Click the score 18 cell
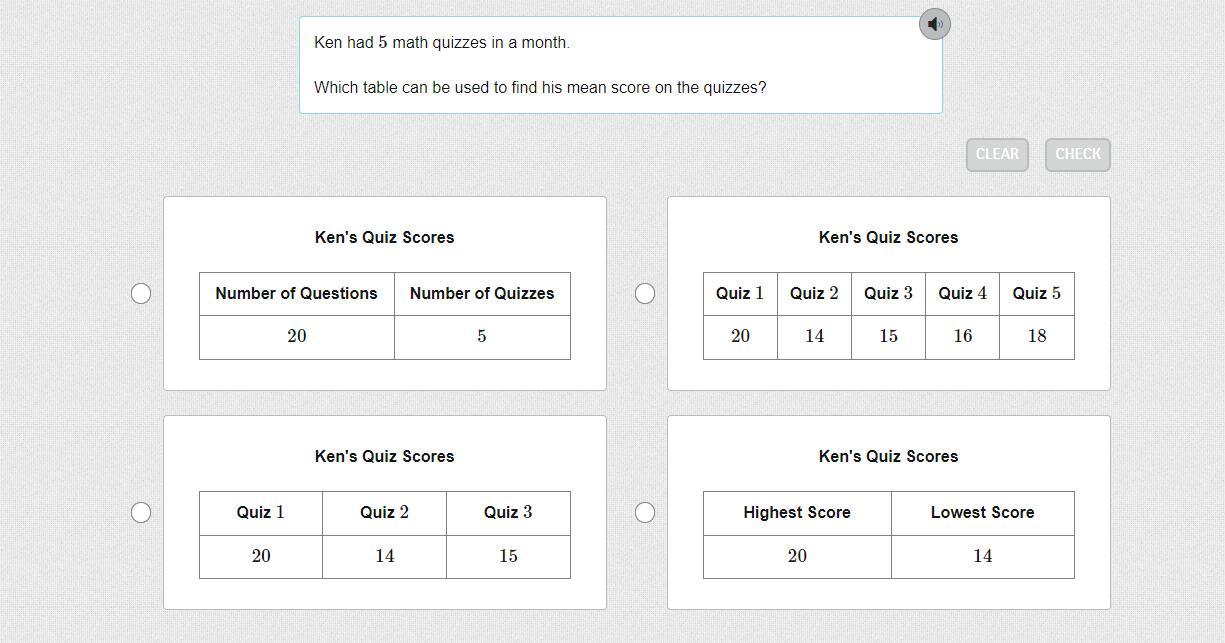Viewport: 1225px width, 643px height. pos(1036,336)
